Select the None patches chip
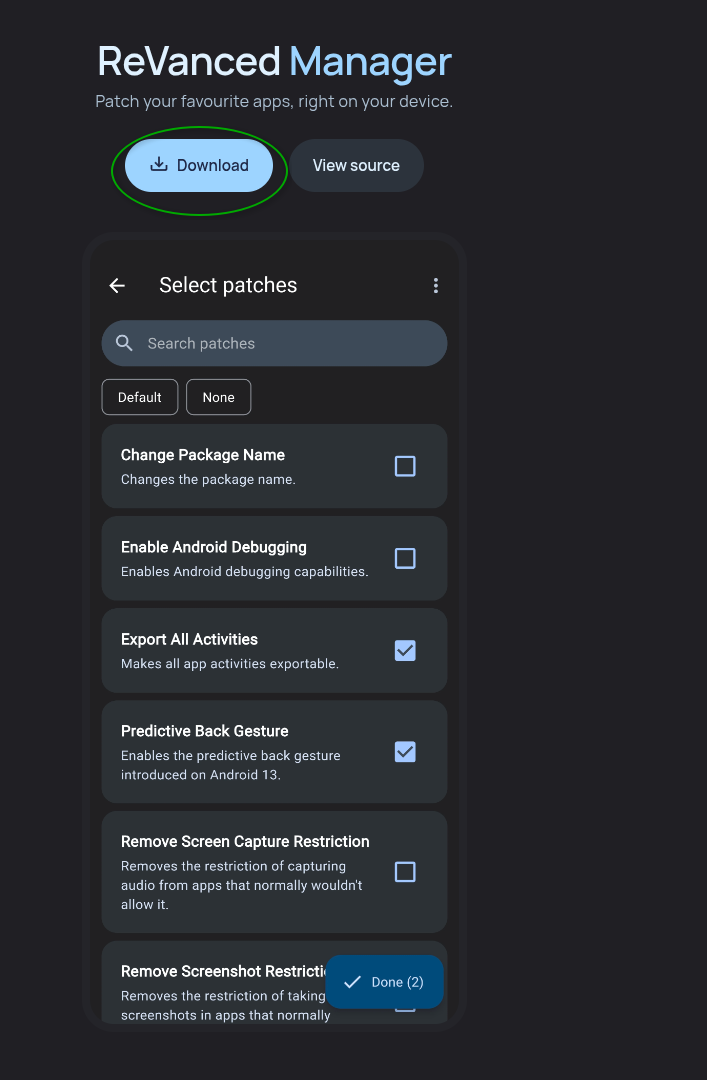The image size is (707, 1080). [218, 397]
